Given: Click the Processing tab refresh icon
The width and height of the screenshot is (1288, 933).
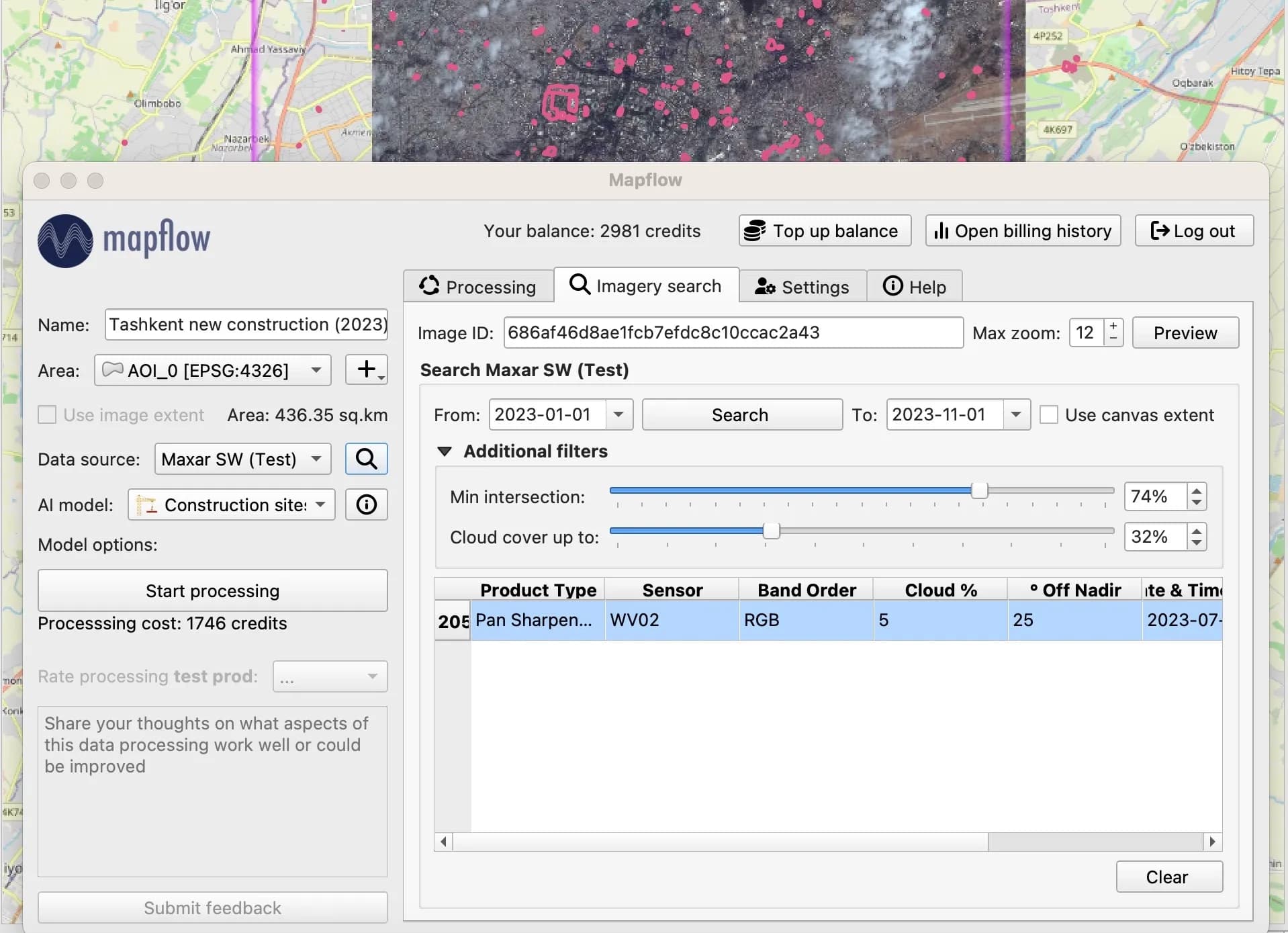Looking at the screenshot, I should pyautogui.click(x=430, y=285).
